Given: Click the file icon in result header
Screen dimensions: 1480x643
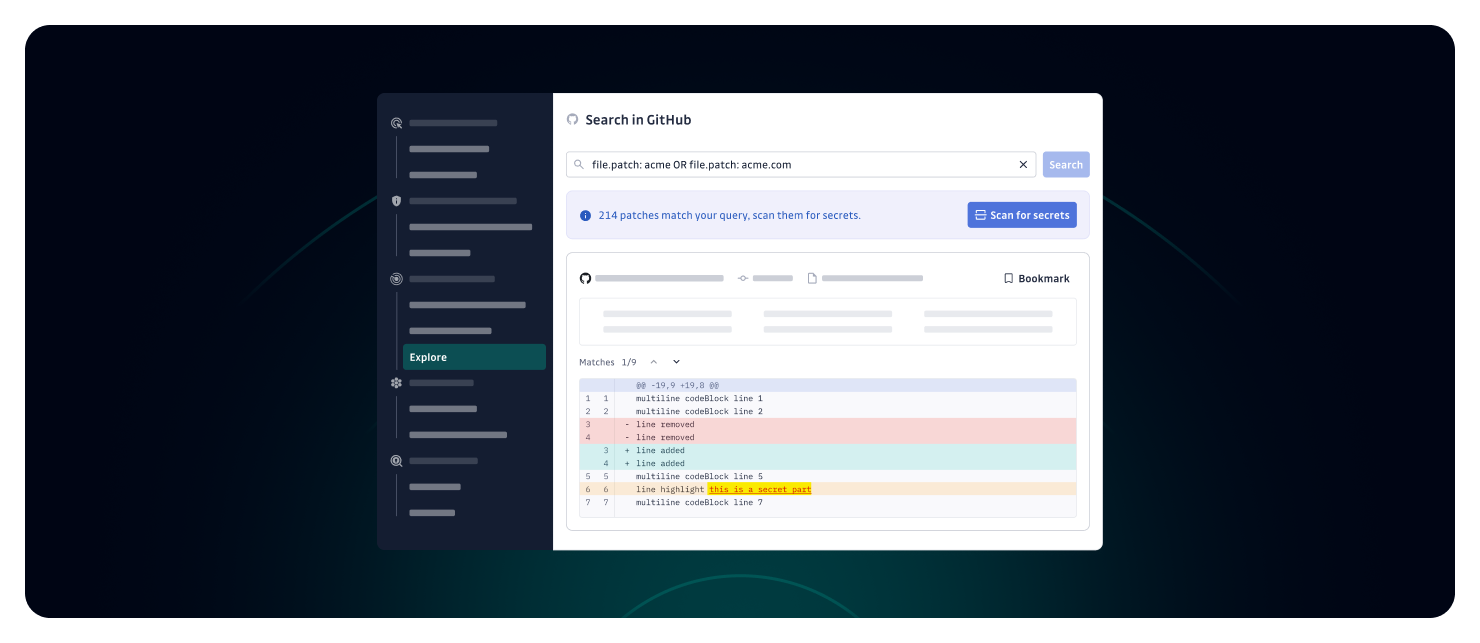Looking at the screenshot, I should [x=812, y=278].
